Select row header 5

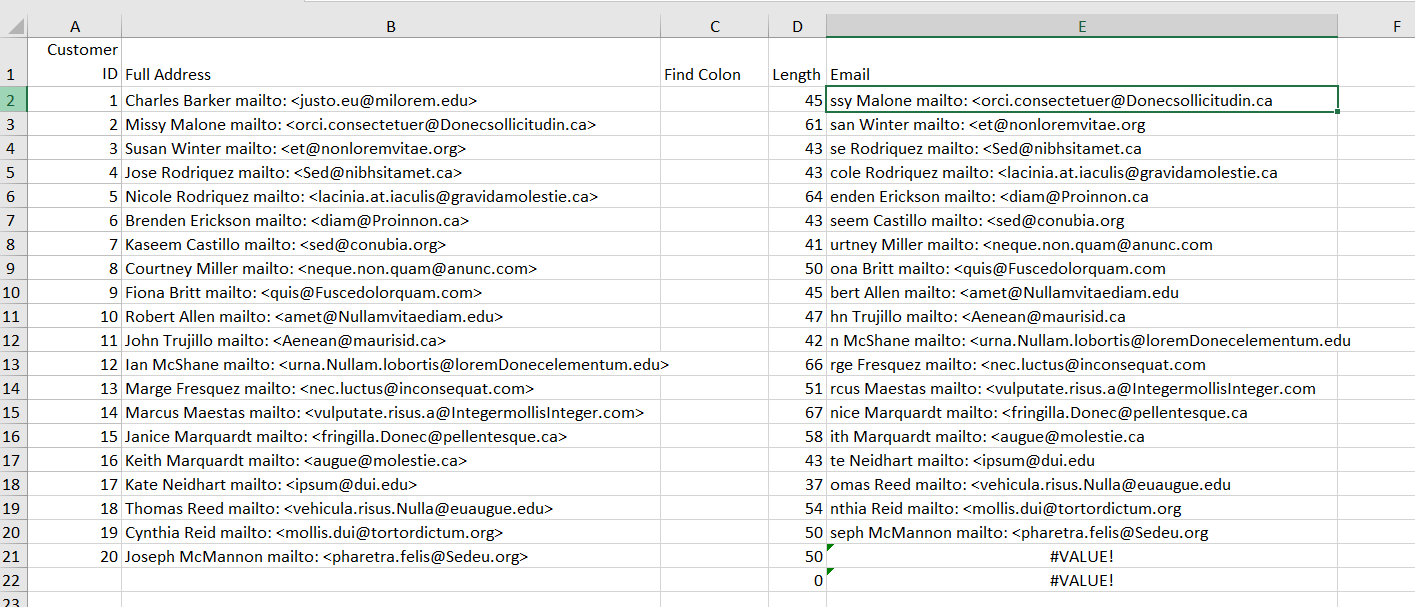point(13,172)
